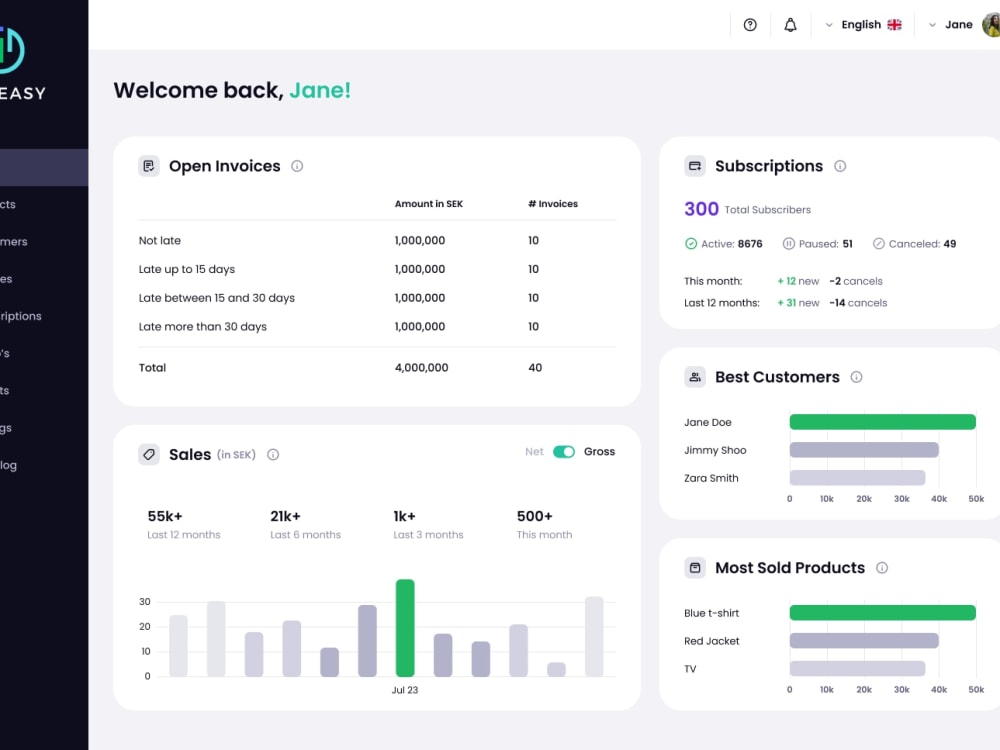Viewport: 1000px width, 750px height.
Task: Click the green Active status check icon
Action: [x=692, y=243]
